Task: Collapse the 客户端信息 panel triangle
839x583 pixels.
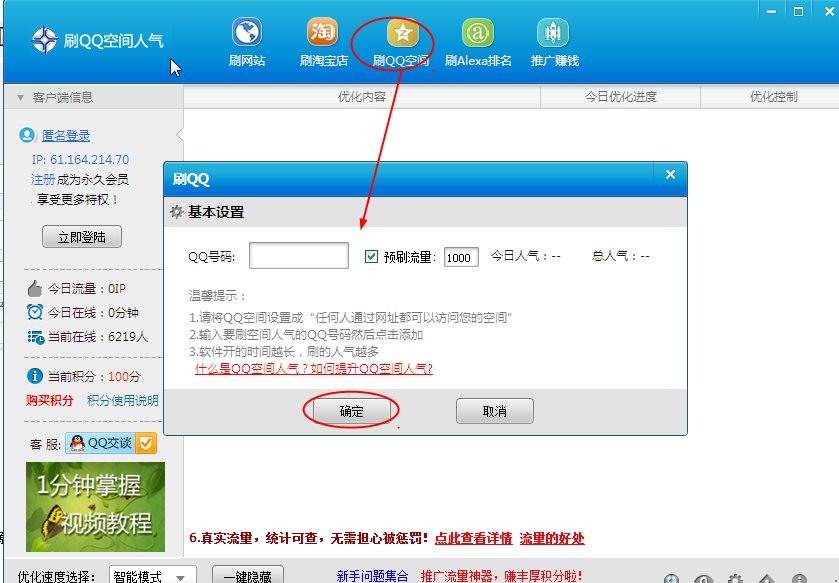Action: point(20,97)
